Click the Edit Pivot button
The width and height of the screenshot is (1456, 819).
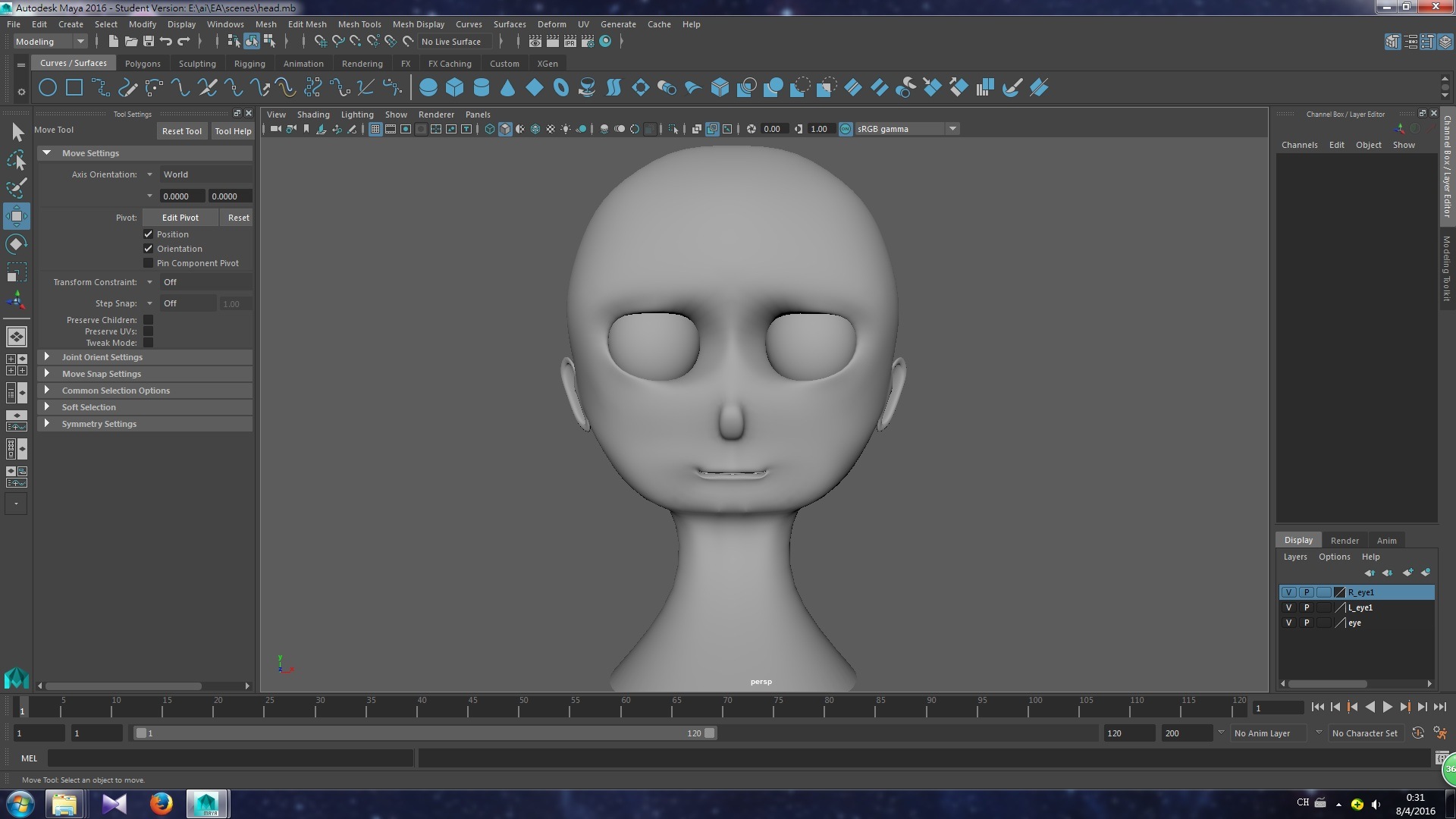pos(180,218)
